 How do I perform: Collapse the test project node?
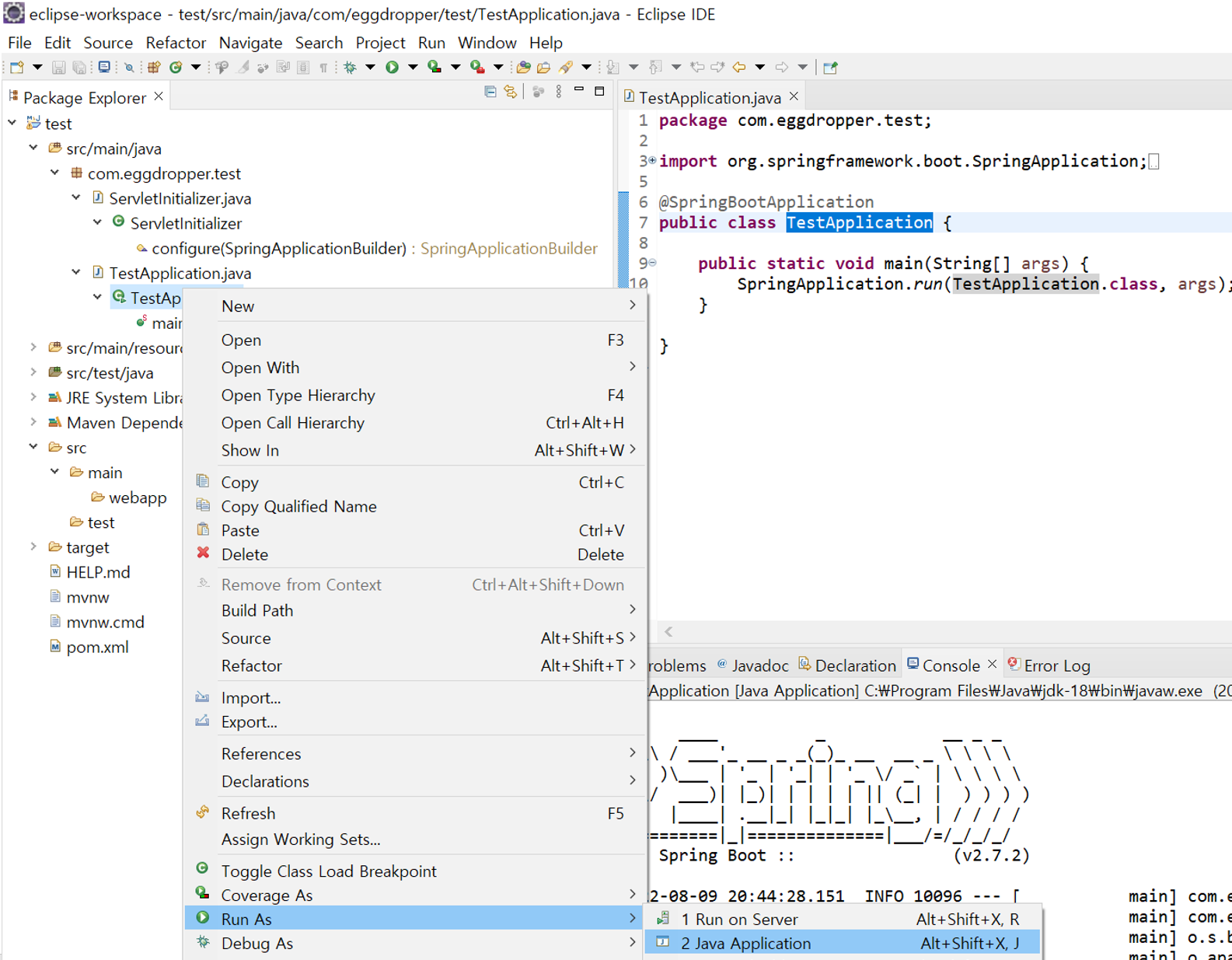tap(12, 124)
